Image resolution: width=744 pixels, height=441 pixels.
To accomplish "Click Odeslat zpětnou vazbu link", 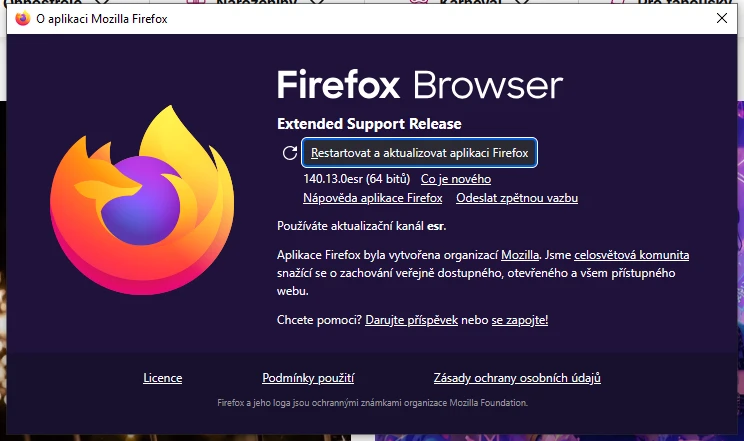I will pos(517,198).
